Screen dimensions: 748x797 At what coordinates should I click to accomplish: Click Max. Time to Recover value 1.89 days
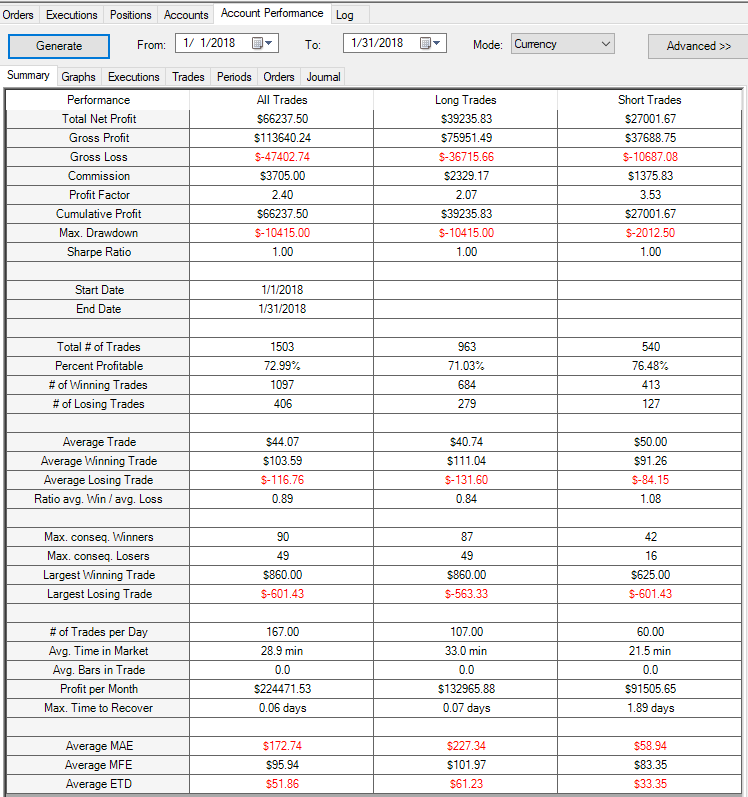tap(650, 708)
